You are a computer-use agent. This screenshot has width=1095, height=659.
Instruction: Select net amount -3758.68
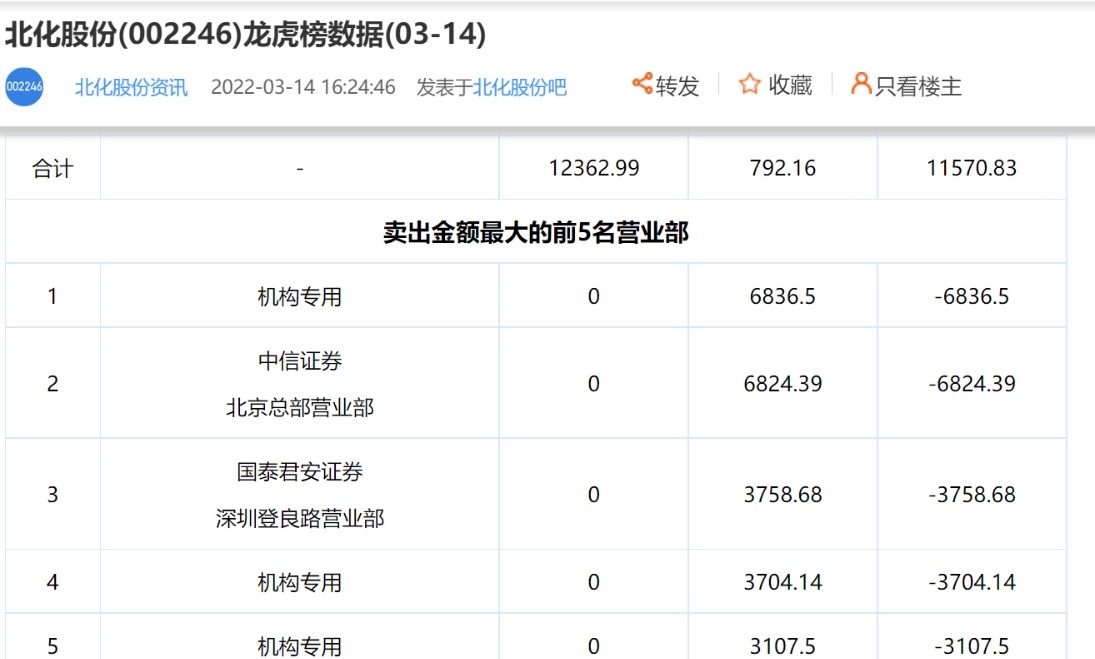[x=971, y=495]
